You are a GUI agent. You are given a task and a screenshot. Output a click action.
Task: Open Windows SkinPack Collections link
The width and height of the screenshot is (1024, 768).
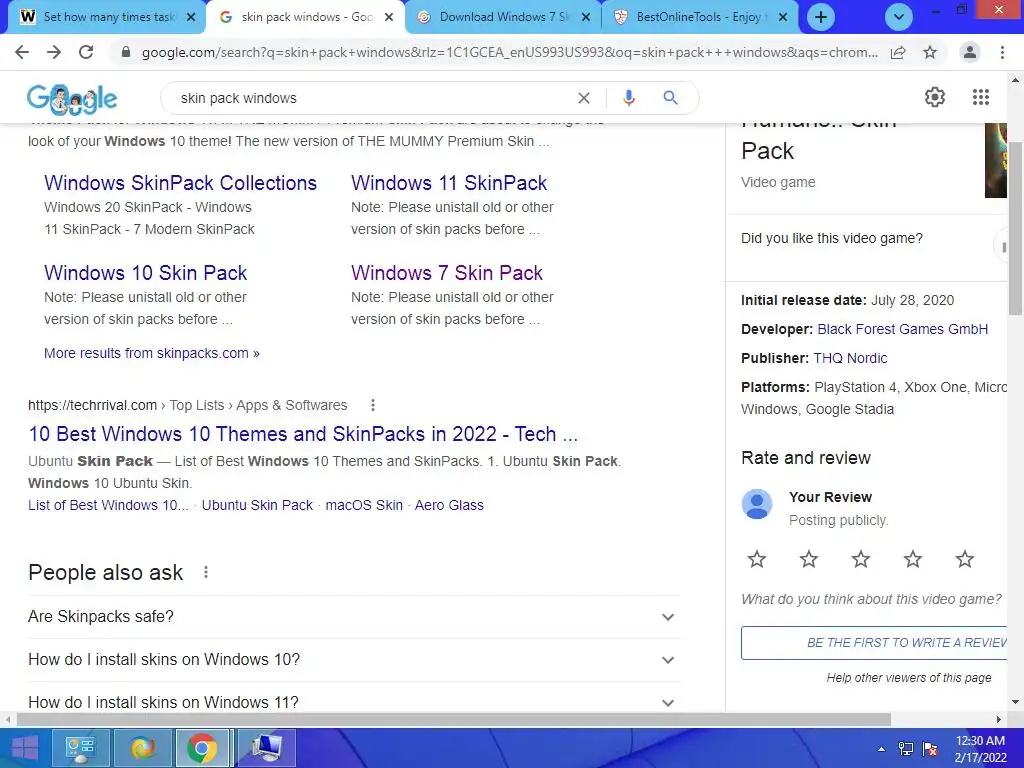[180, 183]
